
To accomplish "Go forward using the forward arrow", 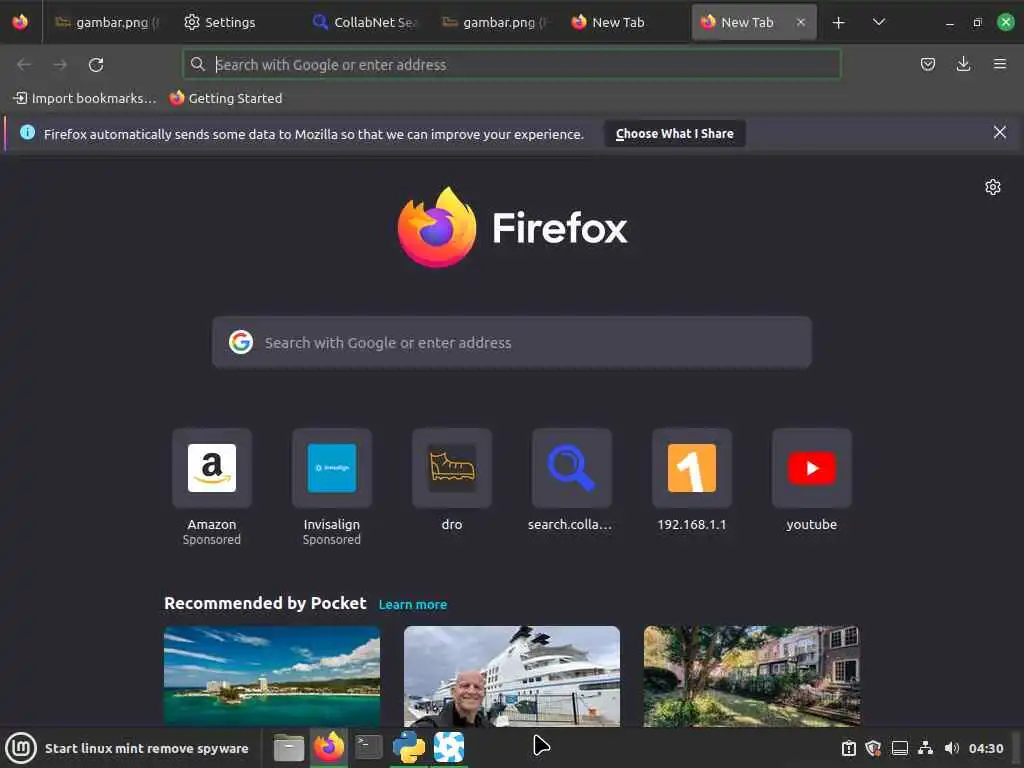I will 60,65.
